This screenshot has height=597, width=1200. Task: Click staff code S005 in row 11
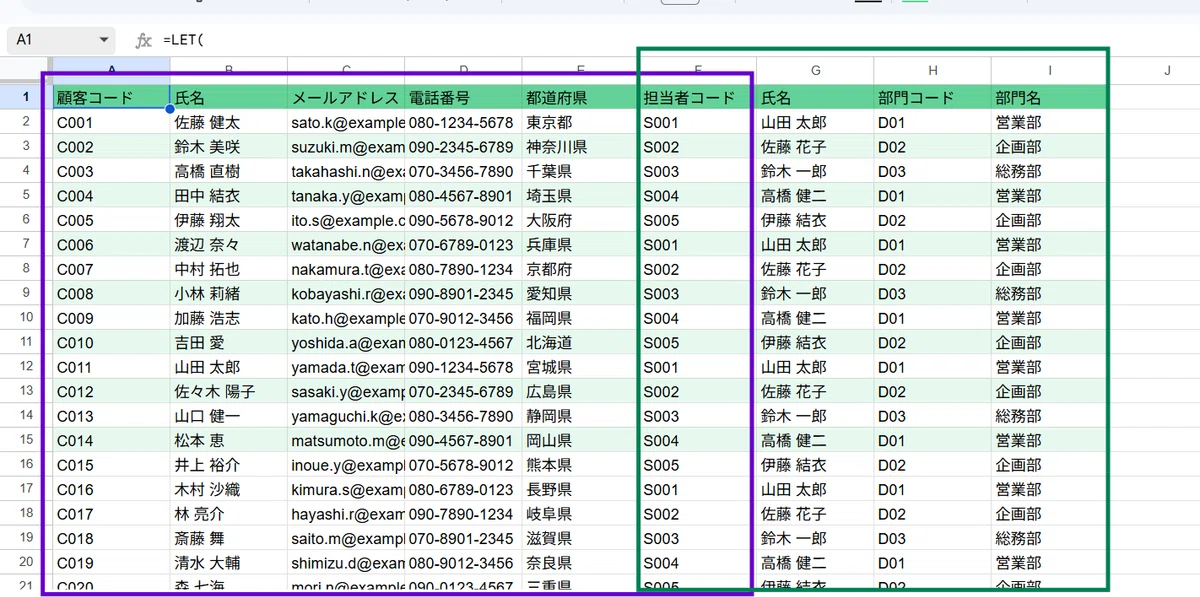tap(698, 343)
